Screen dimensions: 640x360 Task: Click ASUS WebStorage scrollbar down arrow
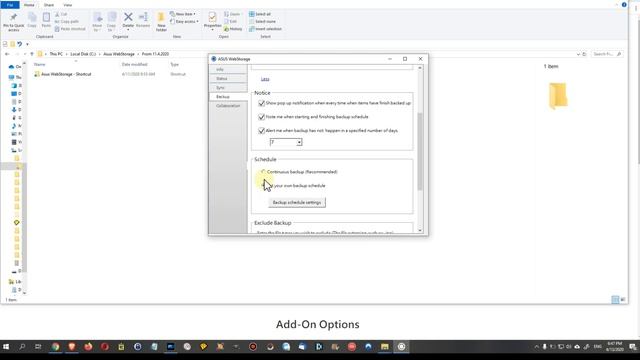pyautogui.click(x=420, y=231)
